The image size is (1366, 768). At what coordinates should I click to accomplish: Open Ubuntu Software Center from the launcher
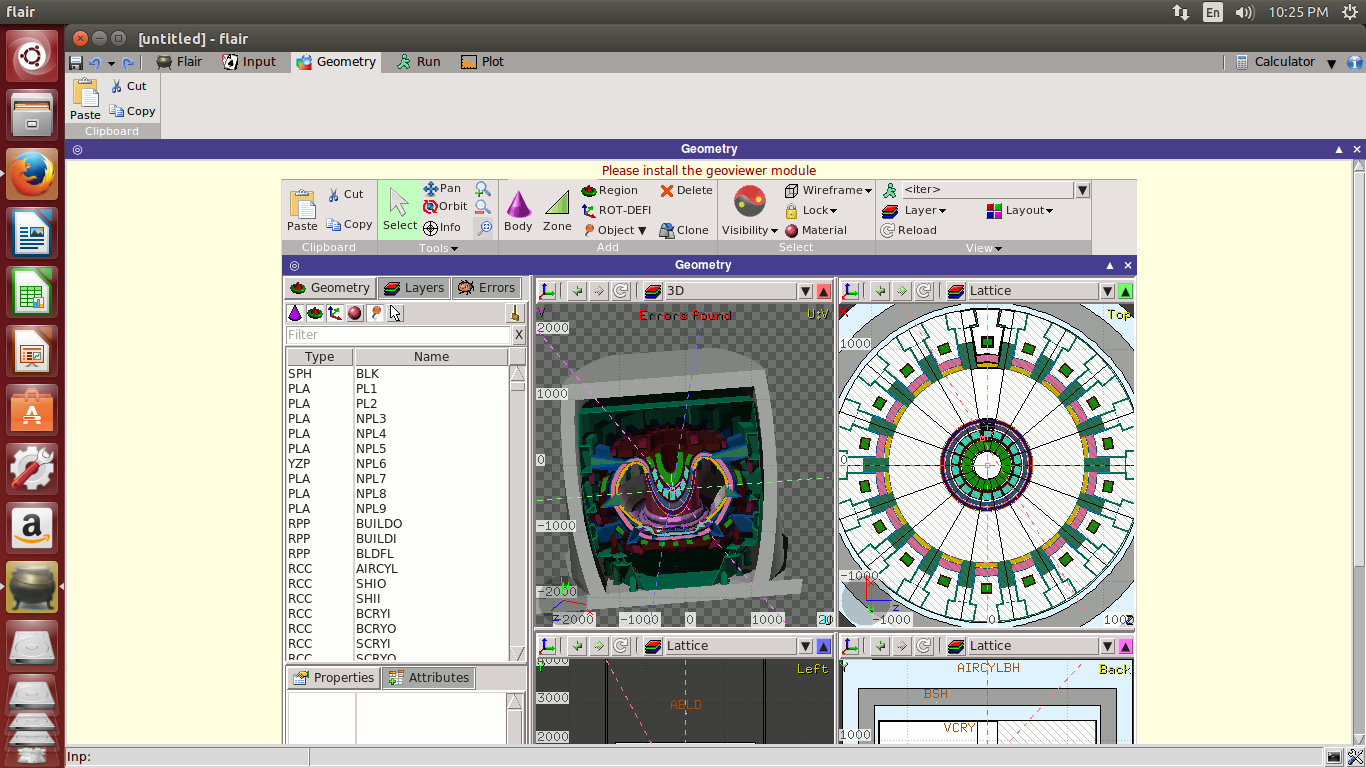tap(33, 410)
